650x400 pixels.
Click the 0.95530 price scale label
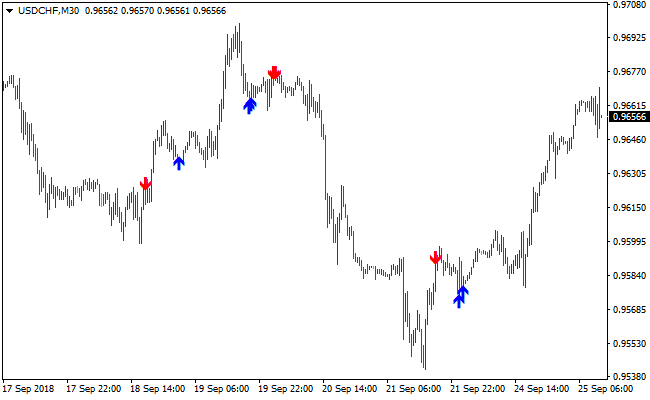point(629,344)
